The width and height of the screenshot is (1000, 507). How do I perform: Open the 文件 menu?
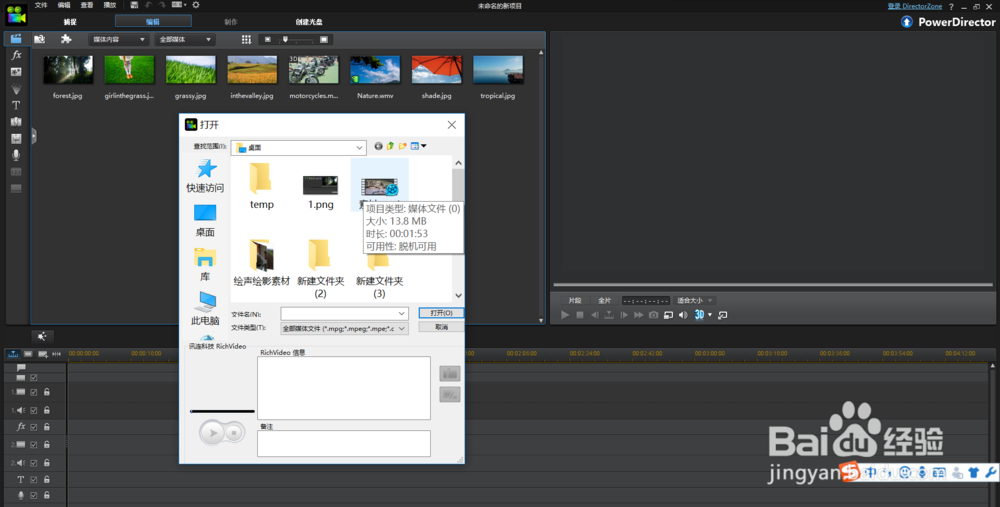tap(41, 5)
